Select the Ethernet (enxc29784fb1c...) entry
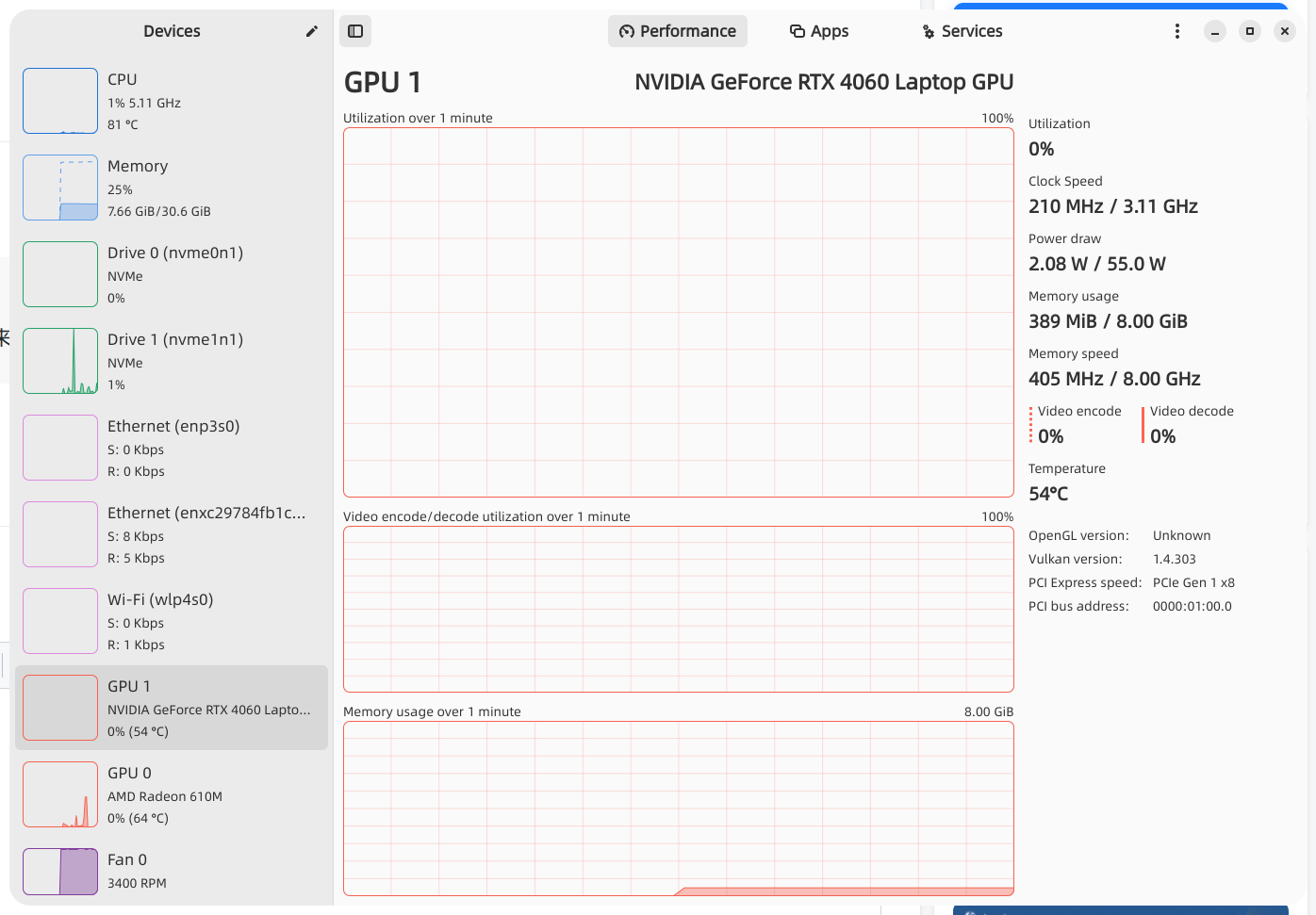The width and height of the screenshot is (1316, 915). pos(172,534)
